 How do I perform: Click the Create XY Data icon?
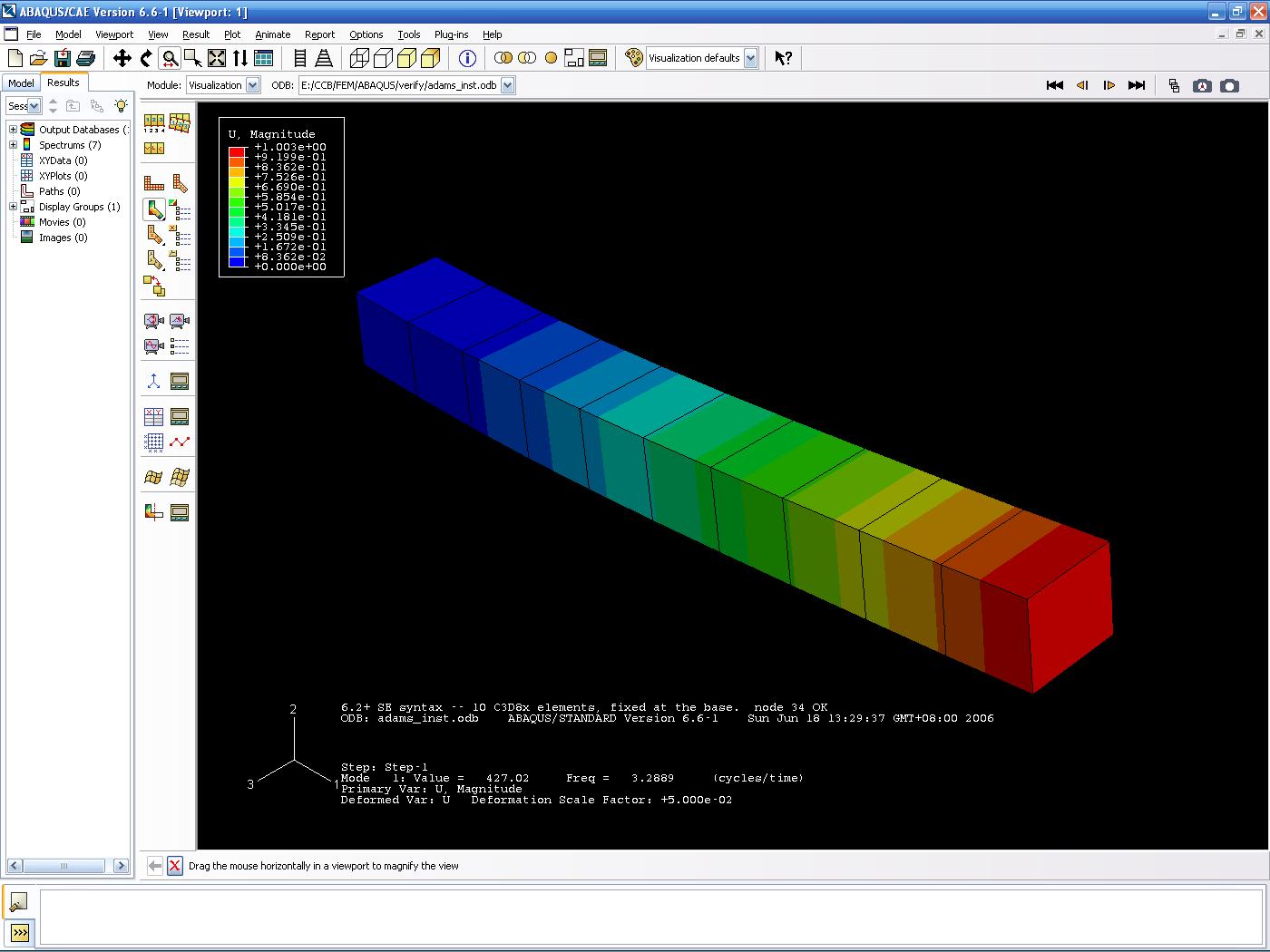154,417
